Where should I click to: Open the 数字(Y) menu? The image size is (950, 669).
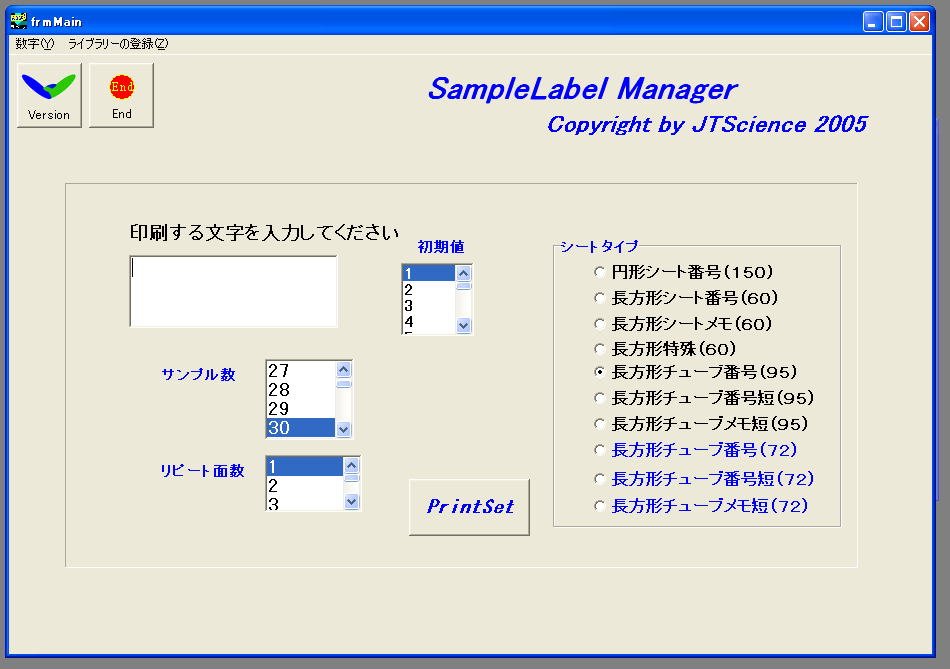[x=35, y=44]
